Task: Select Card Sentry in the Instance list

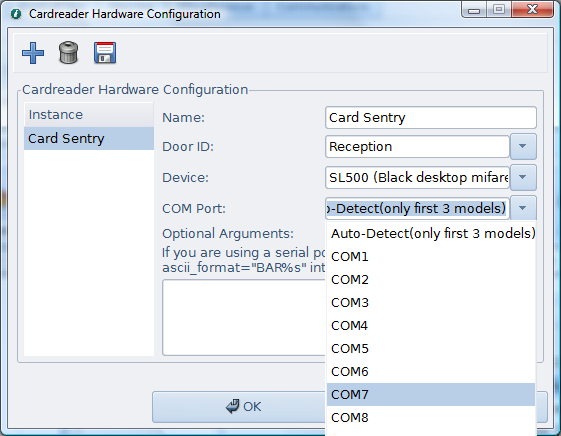Action: click(89, 138)
